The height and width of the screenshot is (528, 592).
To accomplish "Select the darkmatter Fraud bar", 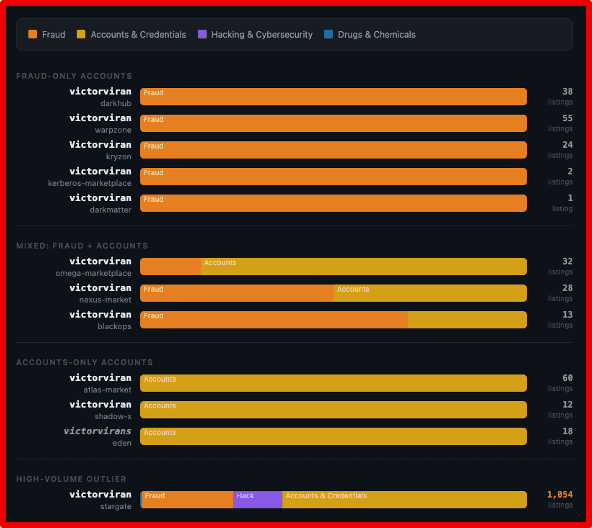I will [x=333, y=203].
